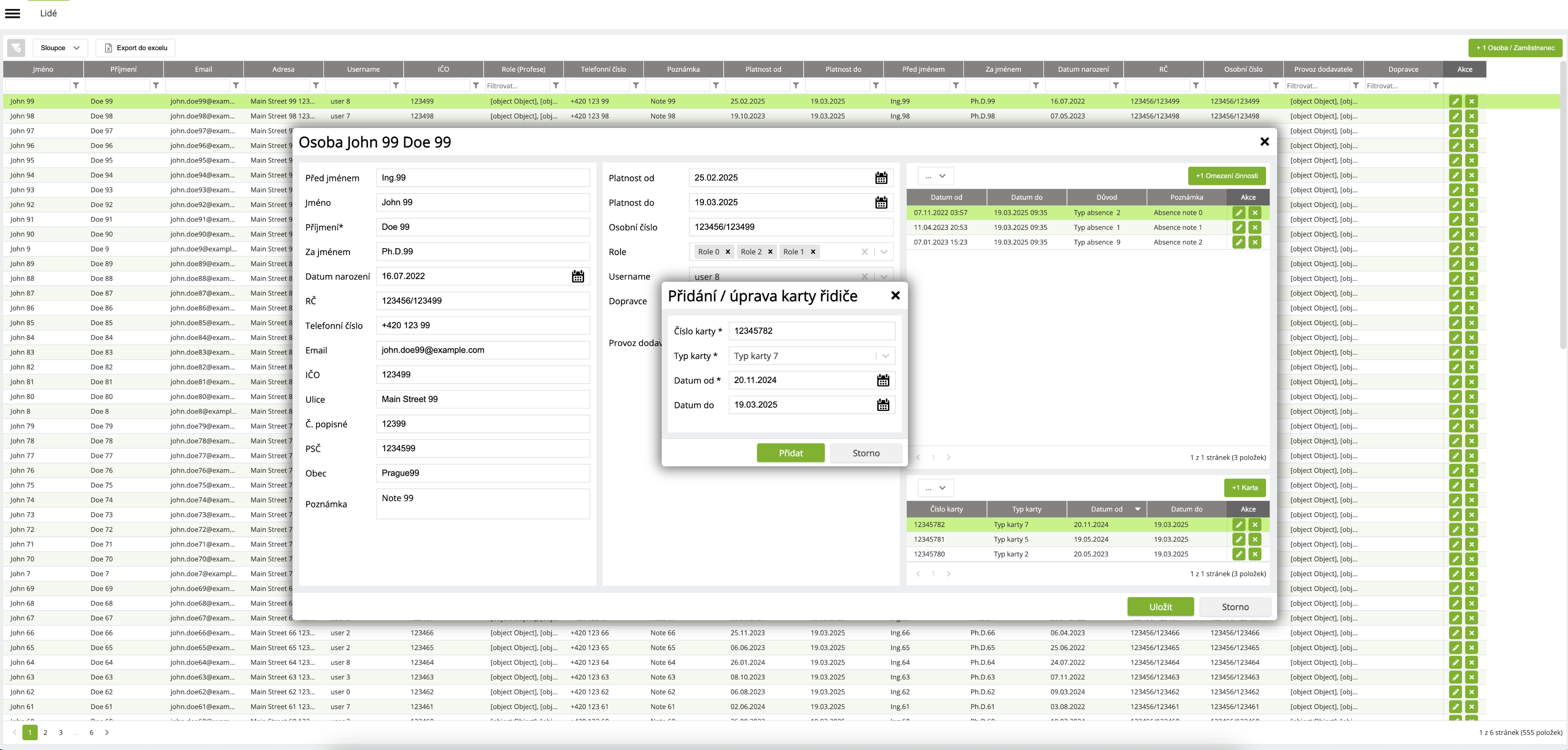Click the clear filters funnel icon

point(16,47)
